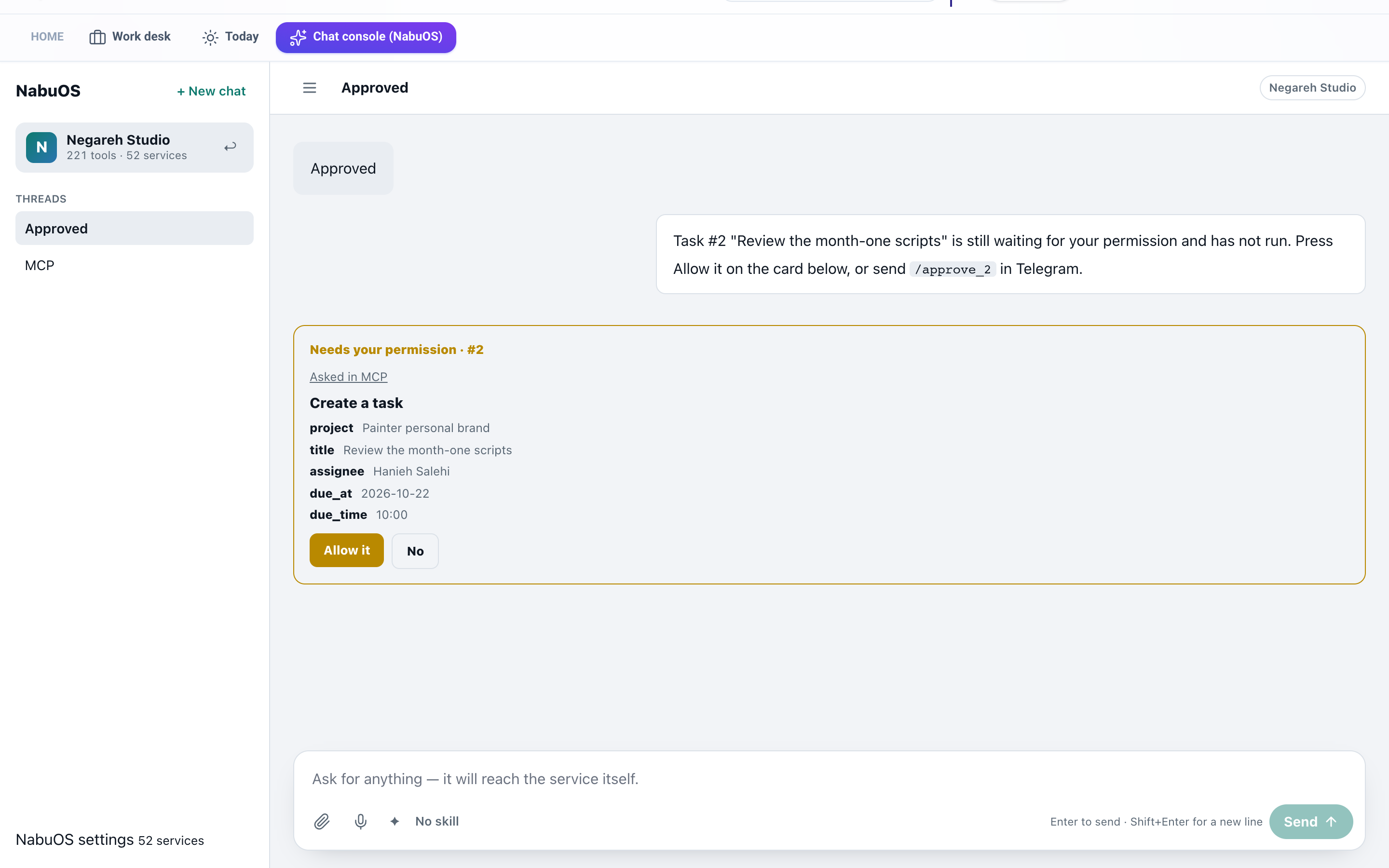1389x868 pixels.
Task: Click the Today sun icon
Action: tap(210, 37)
